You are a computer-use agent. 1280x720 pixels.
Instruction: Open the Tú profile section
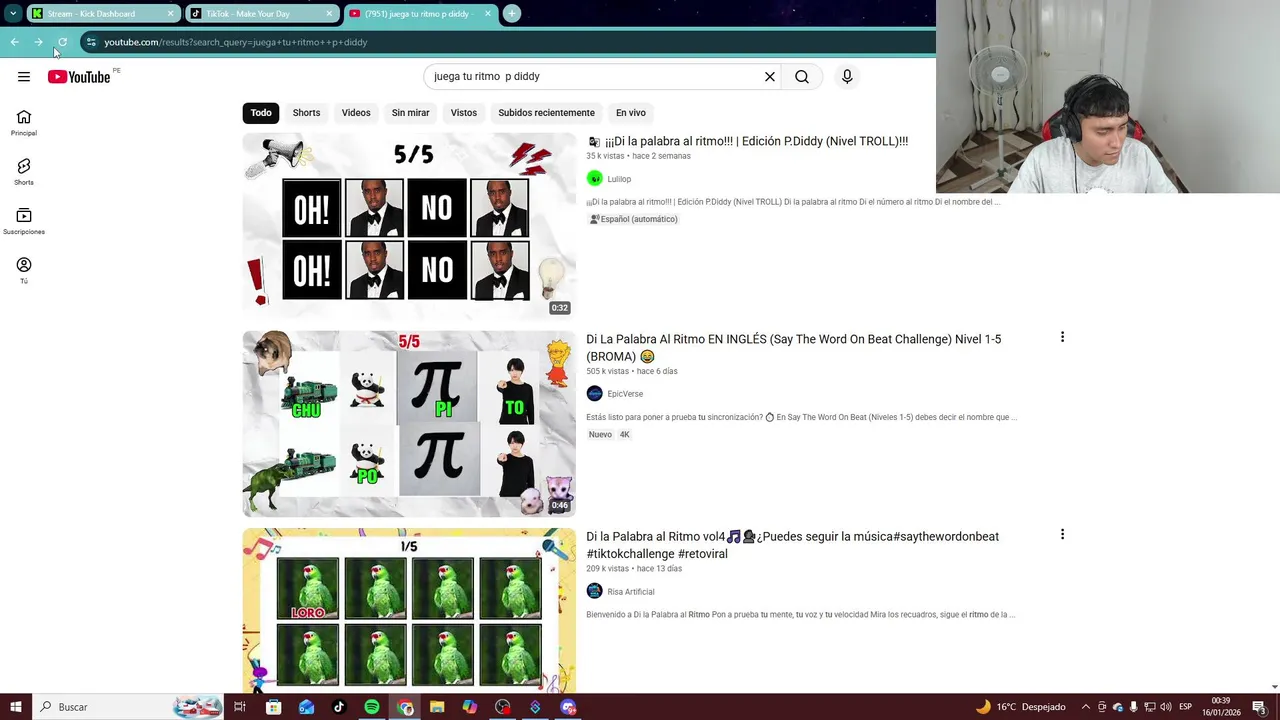(x=24, y=270)
